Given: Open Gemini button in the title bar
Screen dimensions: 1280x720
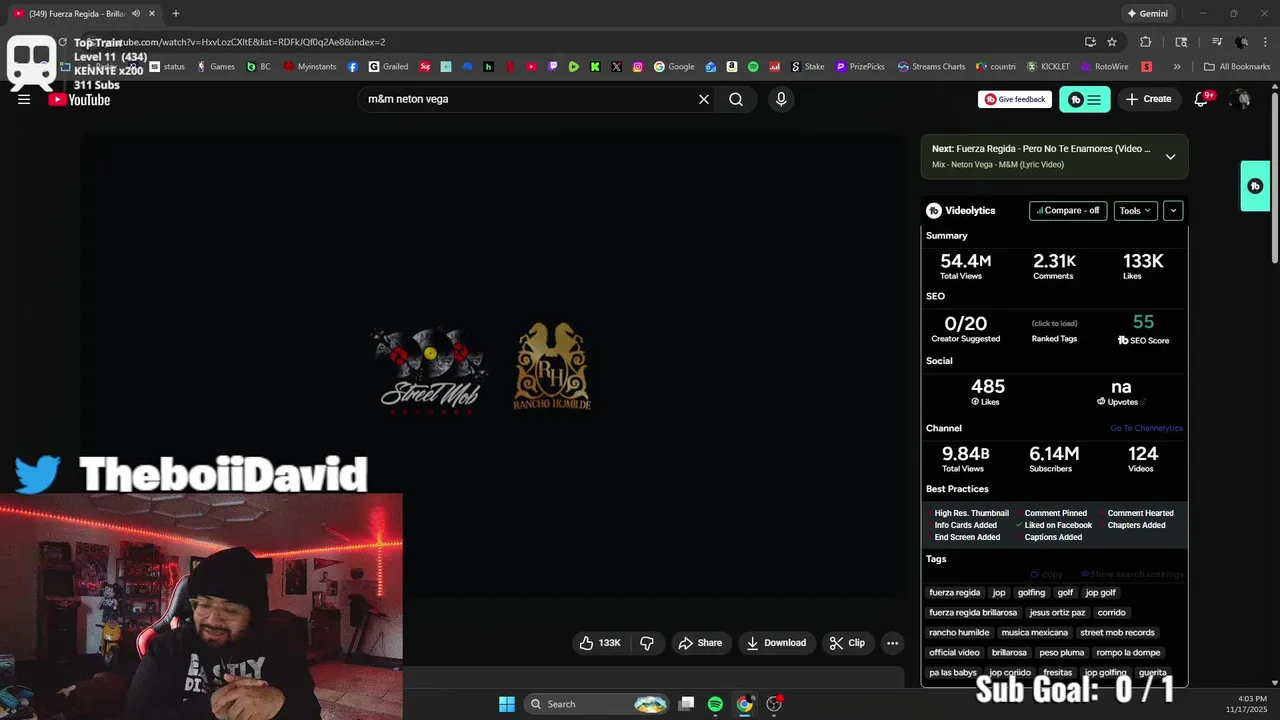Looking at the screenshot, I should pyautogui.click(x=1147, y=13).
